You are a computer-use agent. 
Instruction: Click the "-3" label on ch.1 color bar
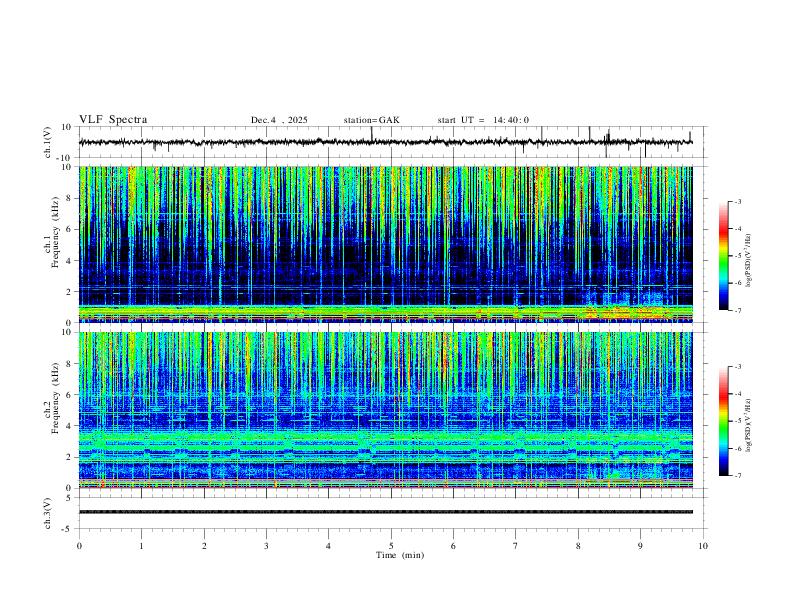point(738,201)
